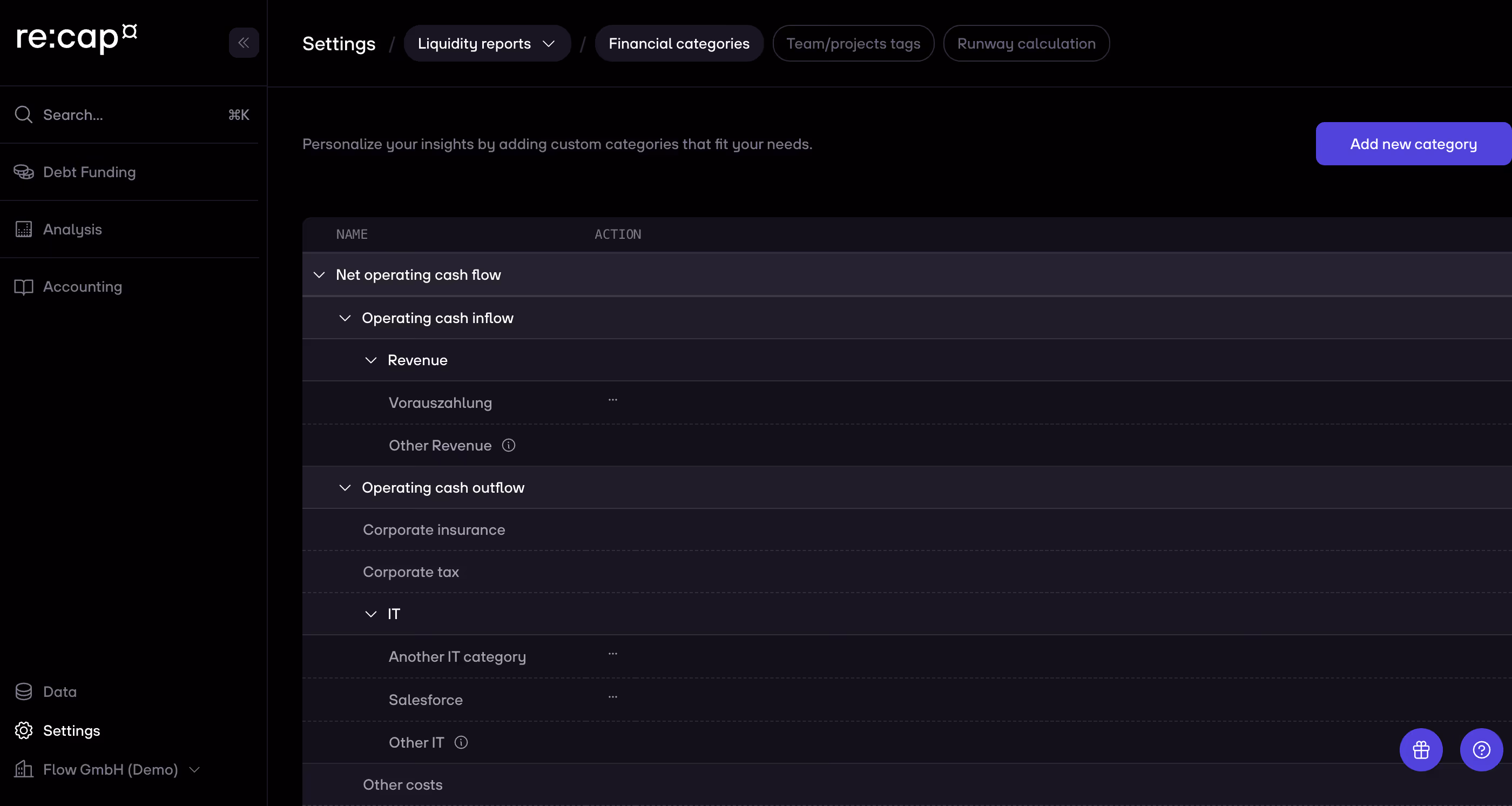Open actions menu for Vorauszahlung
1512x806 pixels.
click(x=612, y=400)
